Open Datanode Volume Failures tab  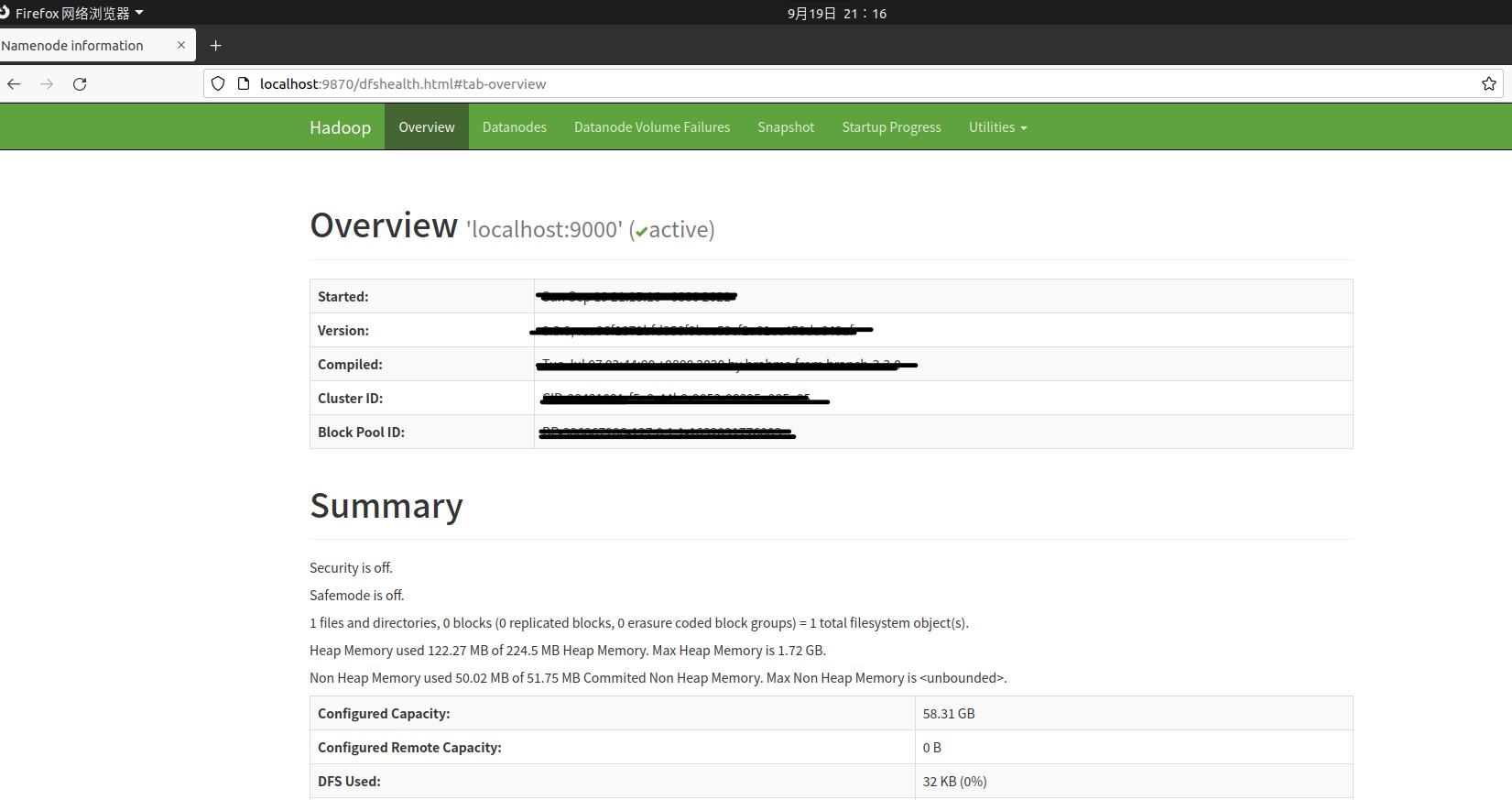[652, 127]
